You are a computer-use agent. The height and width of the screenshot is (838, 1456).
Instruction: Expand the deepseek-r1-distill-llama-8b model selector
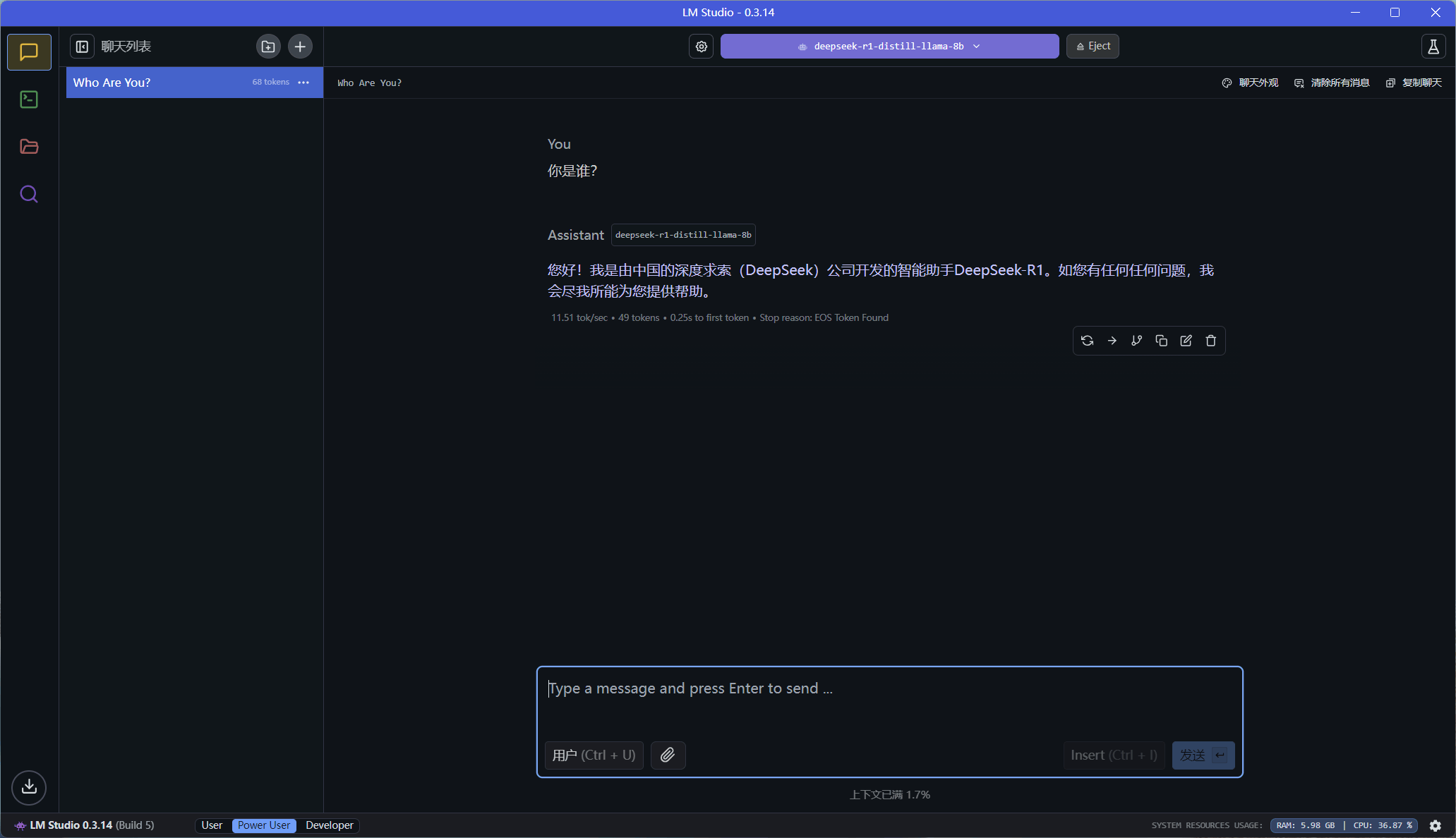(889, 47)
